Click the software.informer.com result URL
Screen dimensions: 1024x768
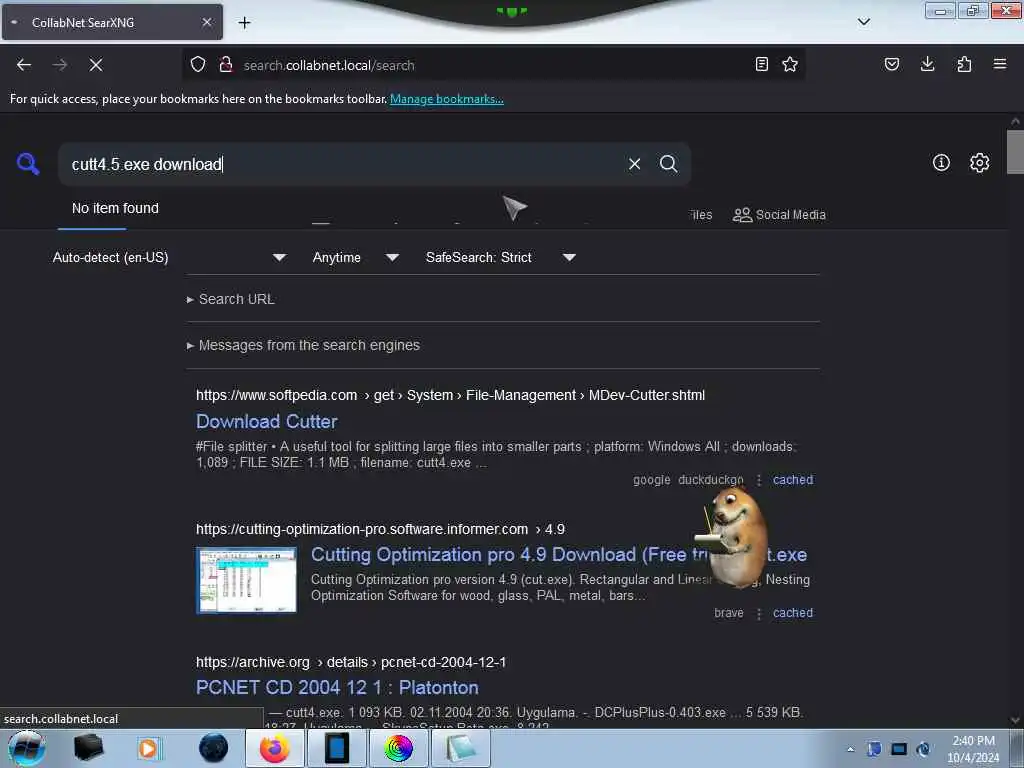point(380,529)
